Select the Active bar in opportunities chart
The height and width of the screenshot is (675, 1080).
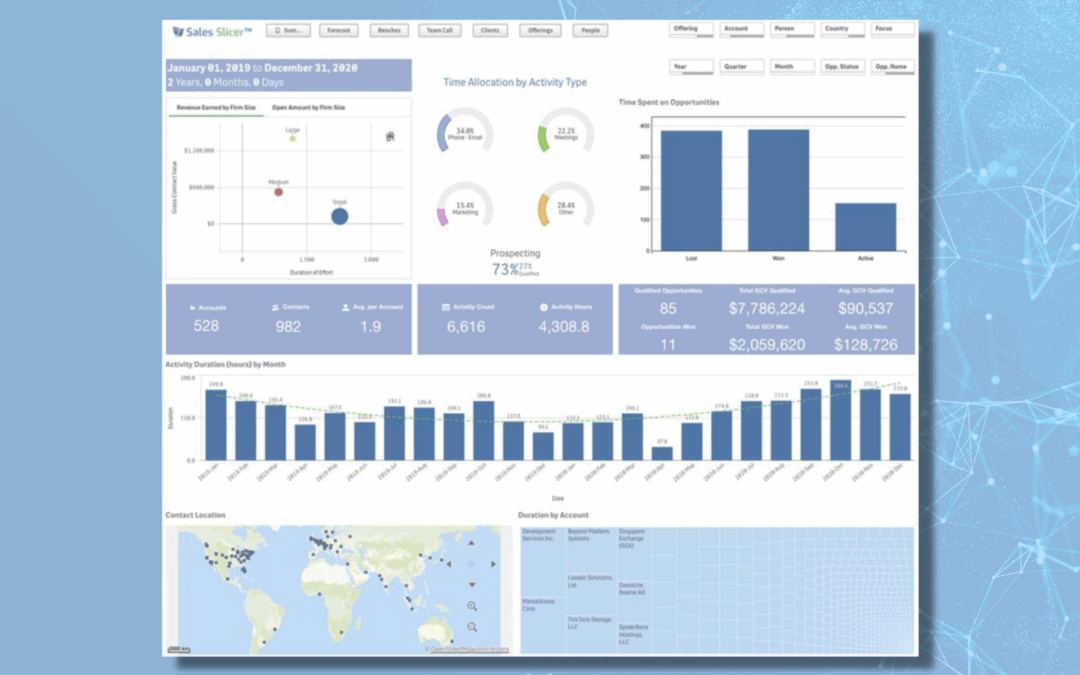(x=866, y=227)
